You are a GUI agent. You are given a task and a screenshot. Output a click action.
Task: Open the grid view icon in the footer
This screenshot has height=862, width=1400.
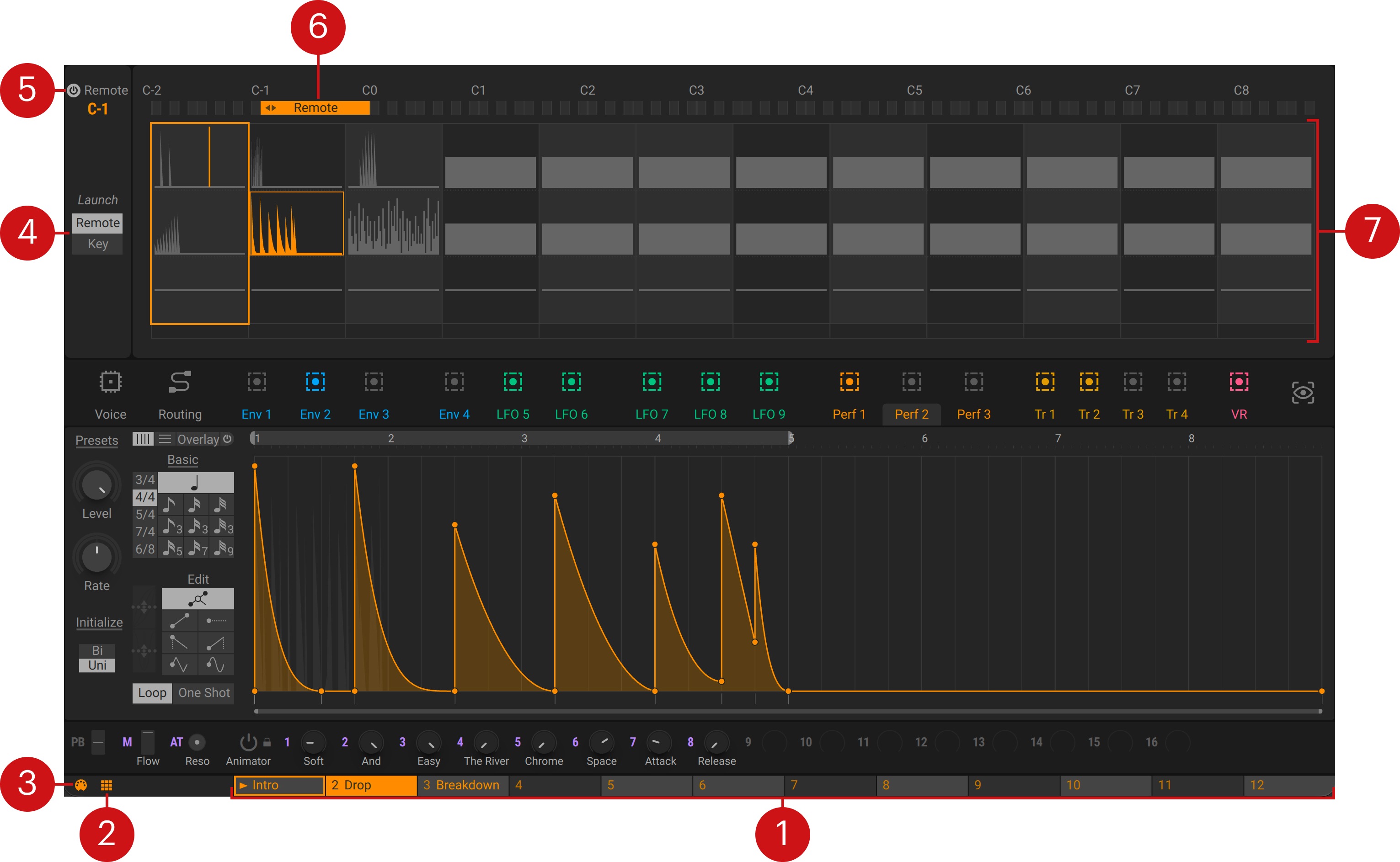click(107, 785)
